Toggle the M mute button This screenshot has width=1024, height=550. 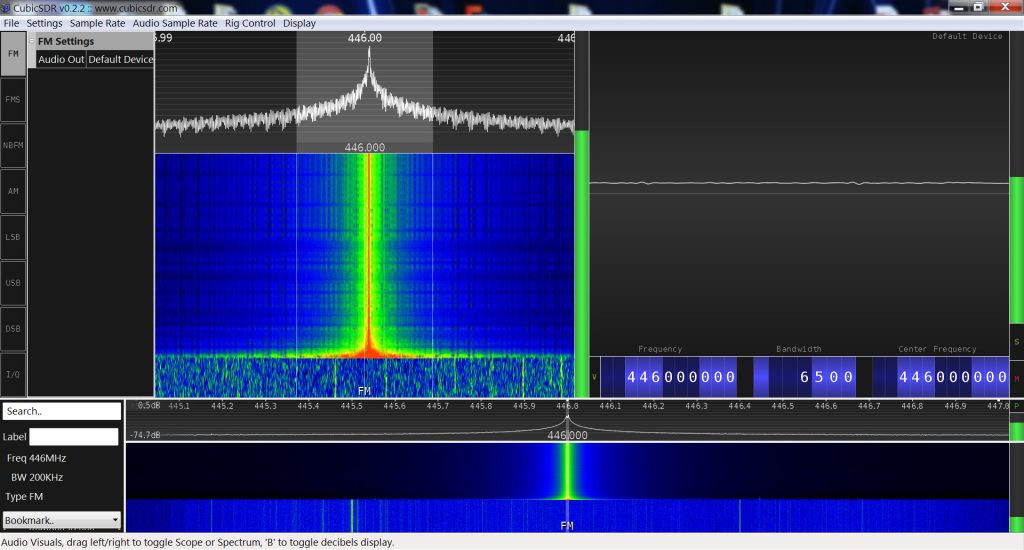[x=1016, y=378]
